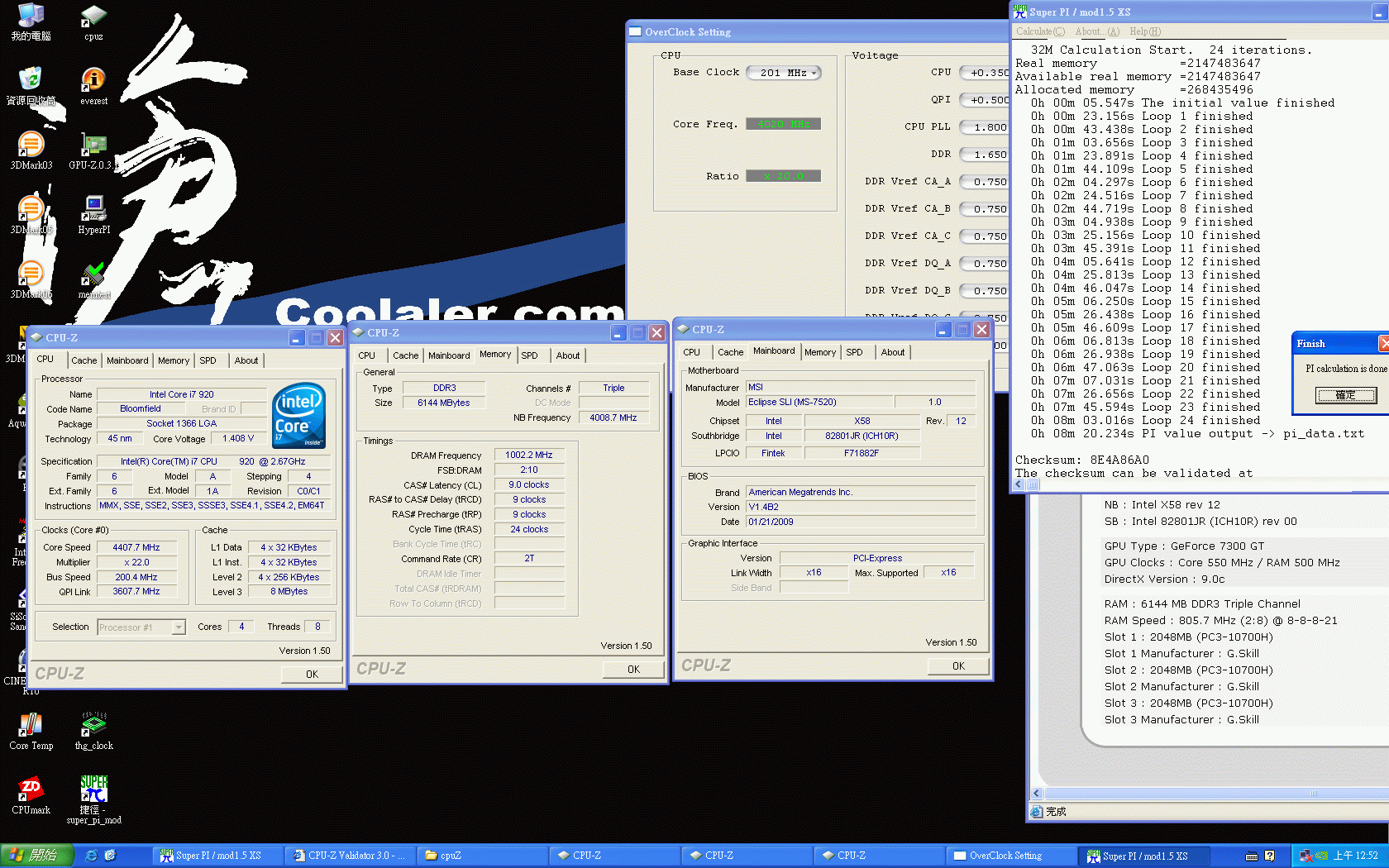This screenshot has width=1389, height=868.
Task: Select the 3DMark03 desktop icon
Action: pos(31,150)
